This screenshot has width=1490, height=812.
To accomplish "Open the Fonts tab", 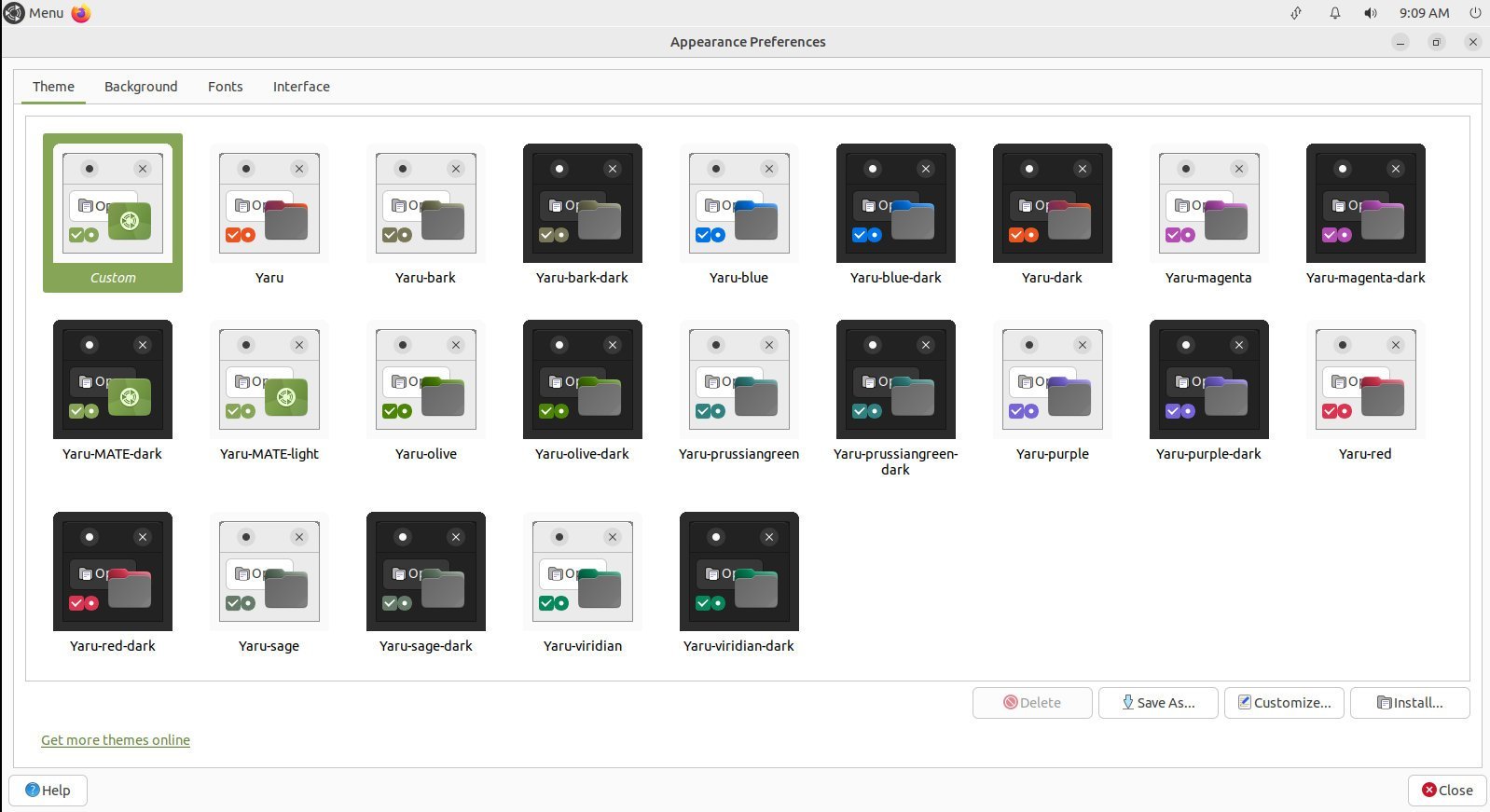I will (x=225, y=87).
